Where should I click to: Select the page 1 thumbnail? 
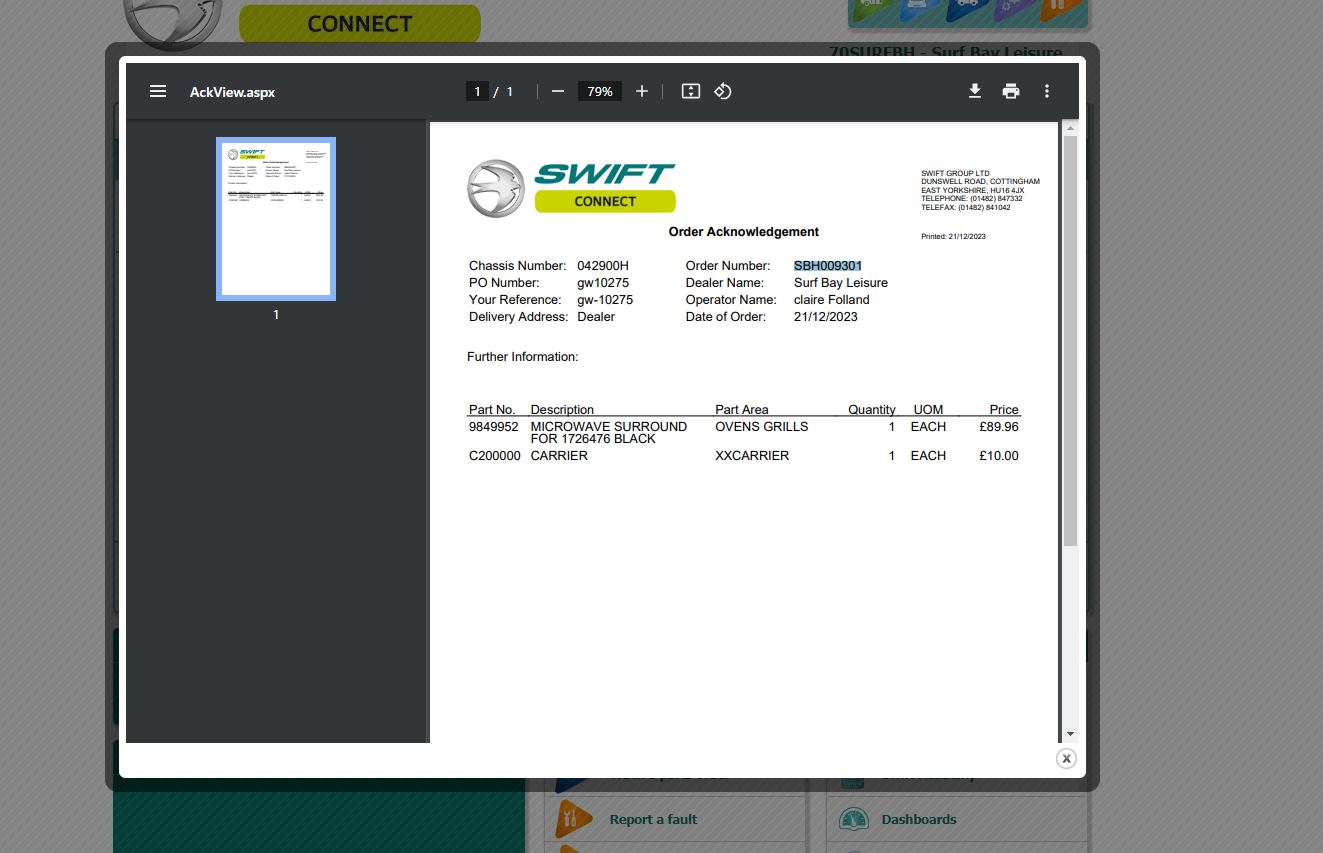276,219
